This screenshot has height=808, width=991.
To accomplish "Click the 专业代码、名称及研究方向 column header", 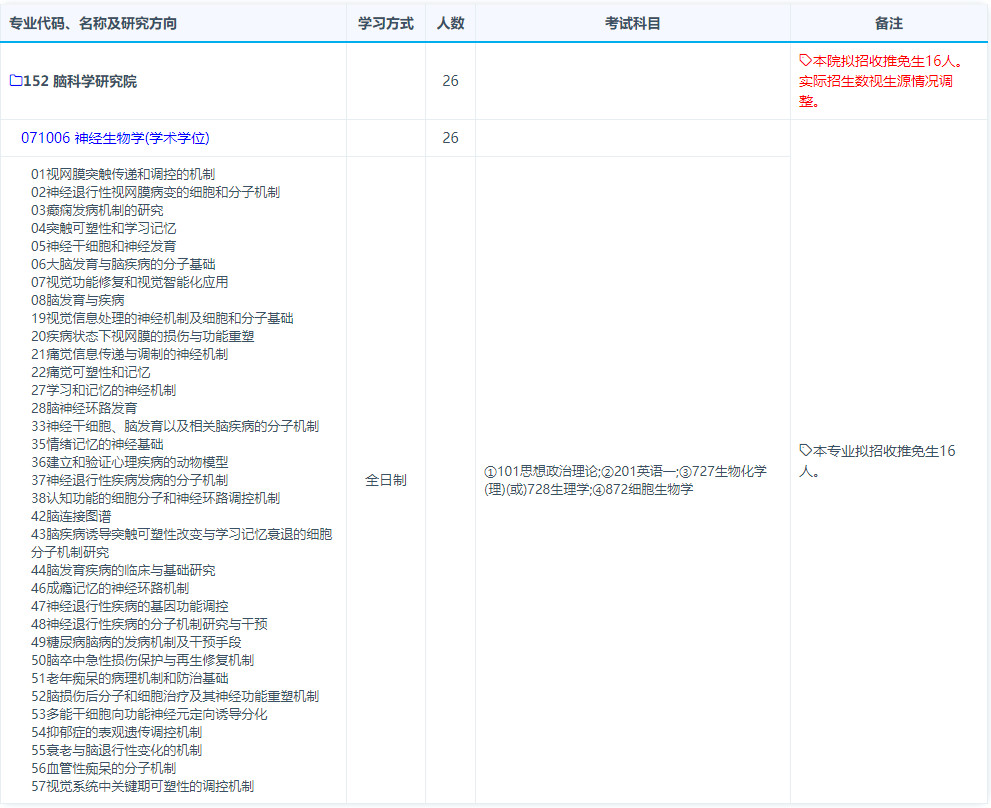I will coord(93,23).
